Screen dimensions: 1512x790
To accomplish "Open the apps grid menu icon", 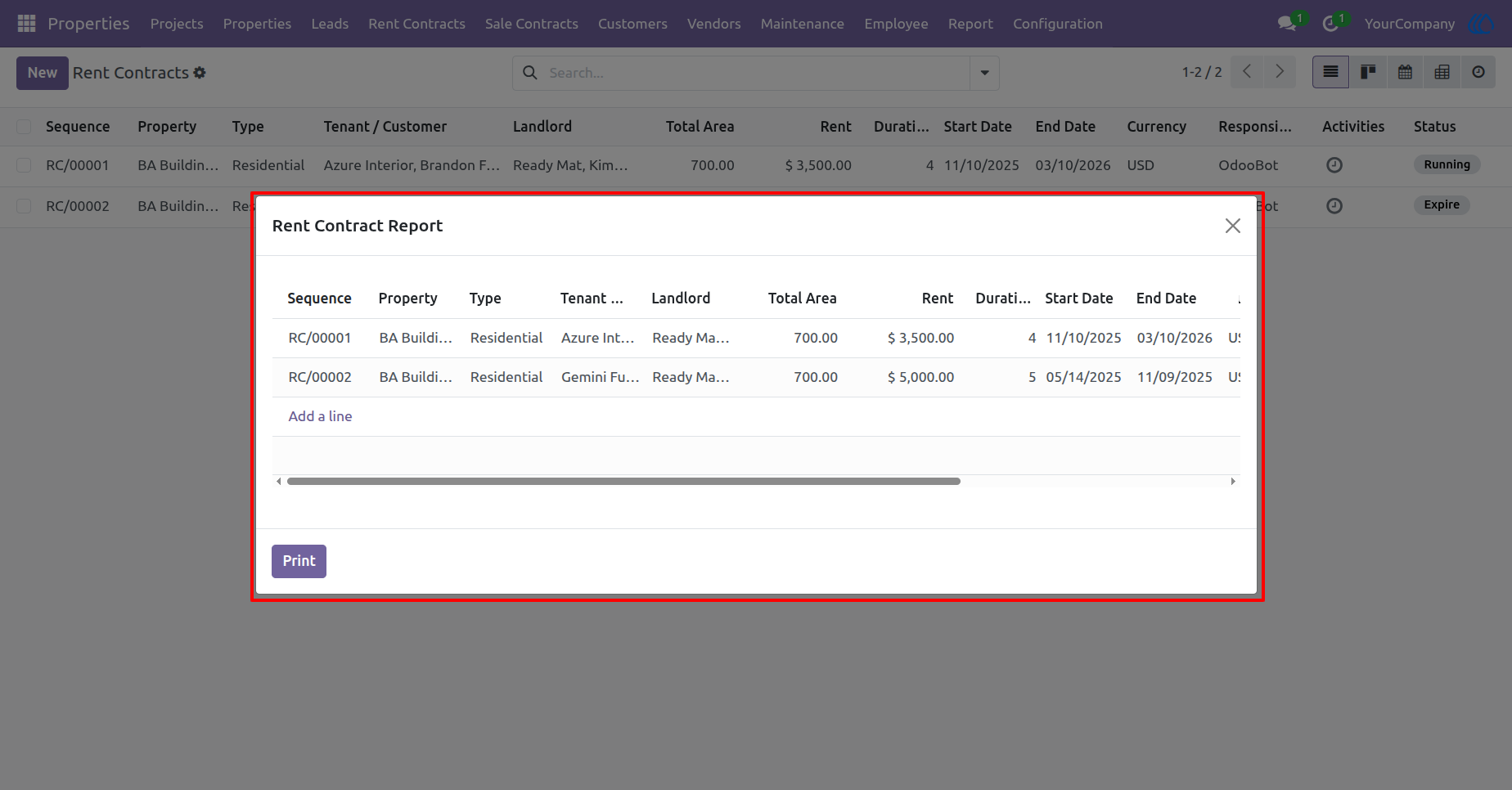I will [x=26, y=24].
